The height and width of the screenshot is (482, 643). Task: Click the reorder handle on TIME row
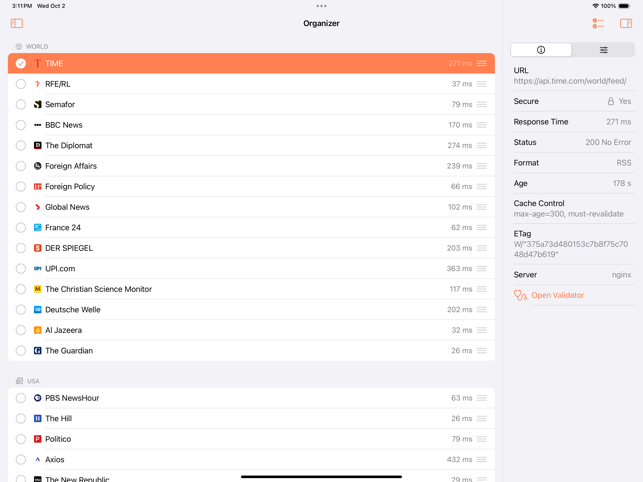tap(482, 64)
